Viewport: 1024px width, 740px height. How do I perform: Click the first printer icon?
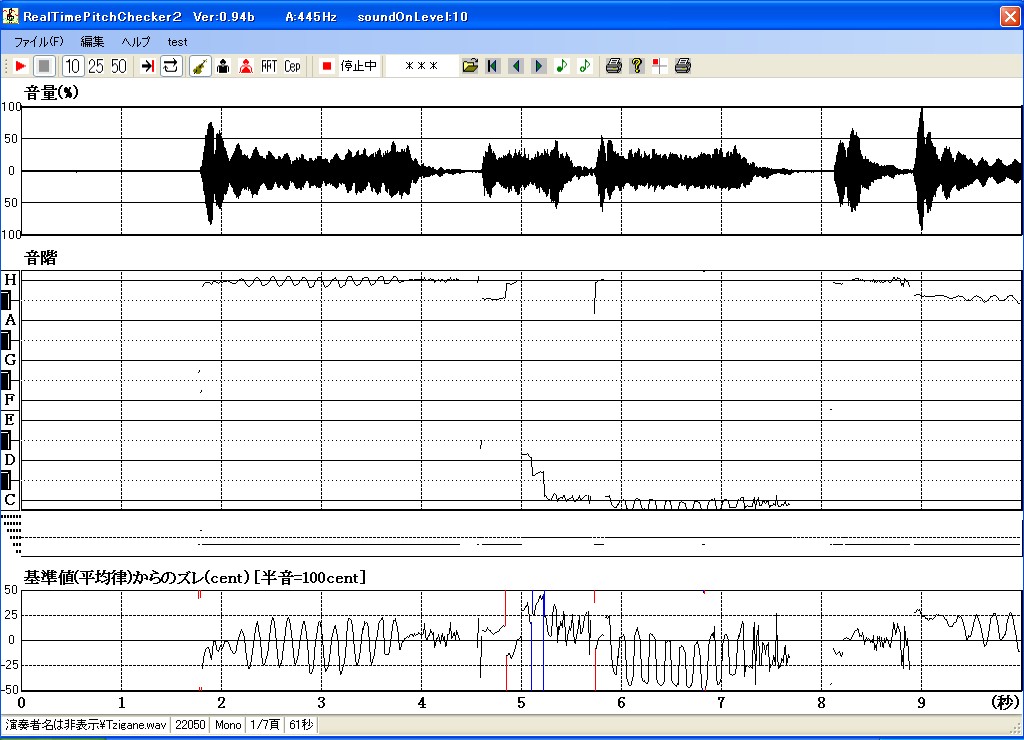click(613, 66)
